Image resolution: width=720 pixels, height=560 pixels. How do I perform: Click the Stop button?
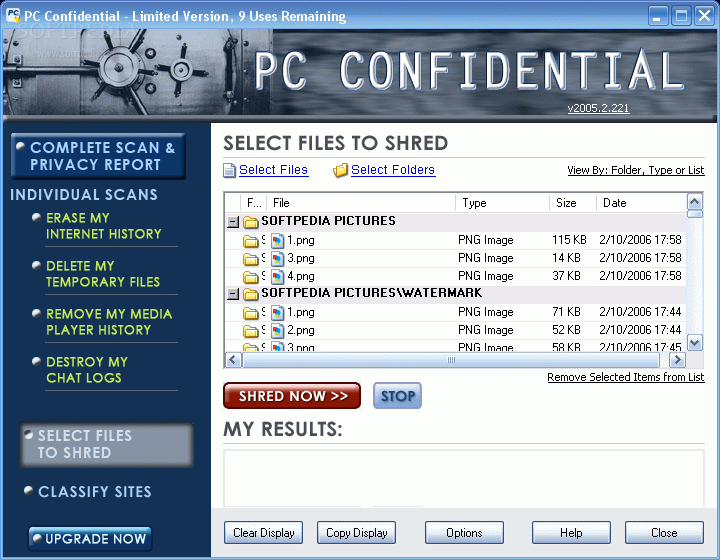(397, 396)
